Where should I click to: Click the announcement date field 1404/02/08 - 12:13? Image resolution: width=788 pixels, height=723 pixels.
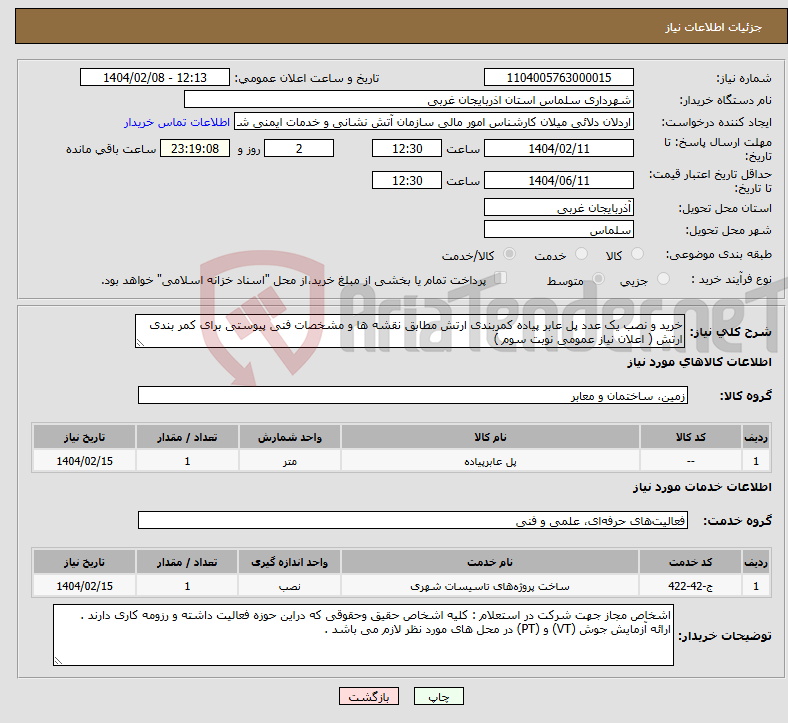pyautogui.click(x=155, y=77)
